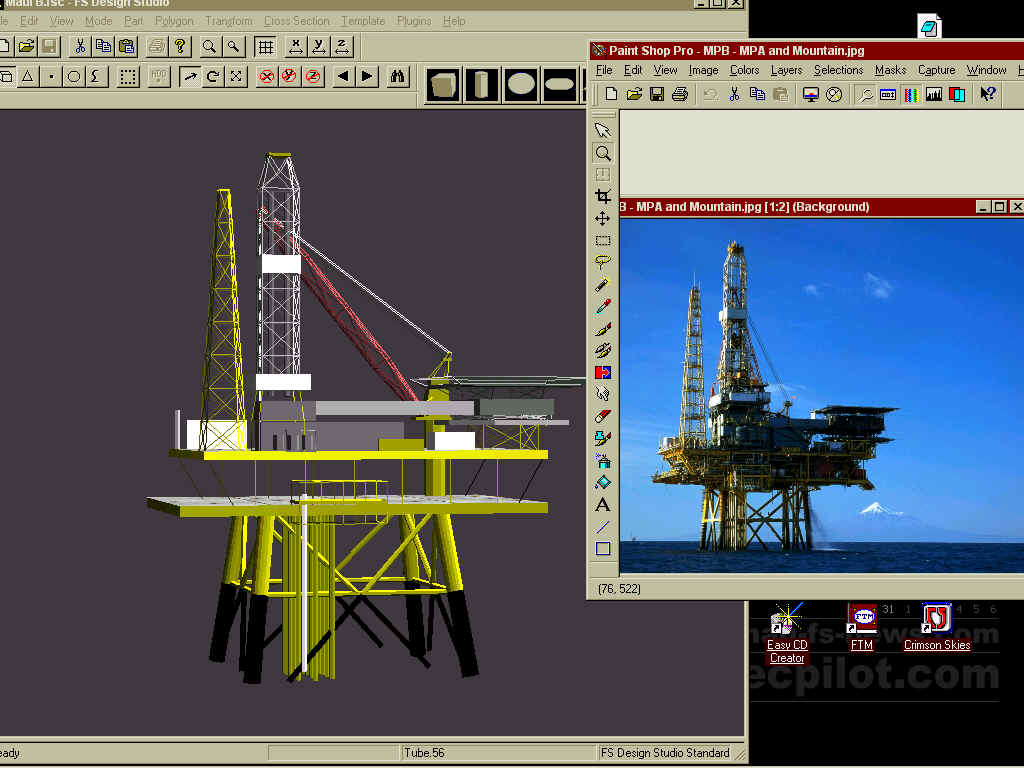
Task: Open the Window menu in Paint Shop Pro
Action: tap(986, 70)
